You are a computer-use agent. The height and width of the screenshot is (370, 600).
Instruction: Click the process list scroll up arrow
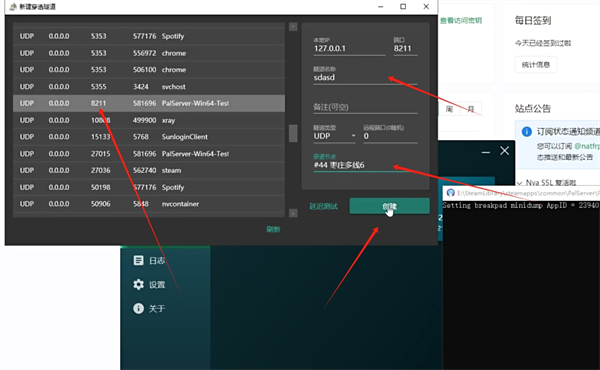293,27
